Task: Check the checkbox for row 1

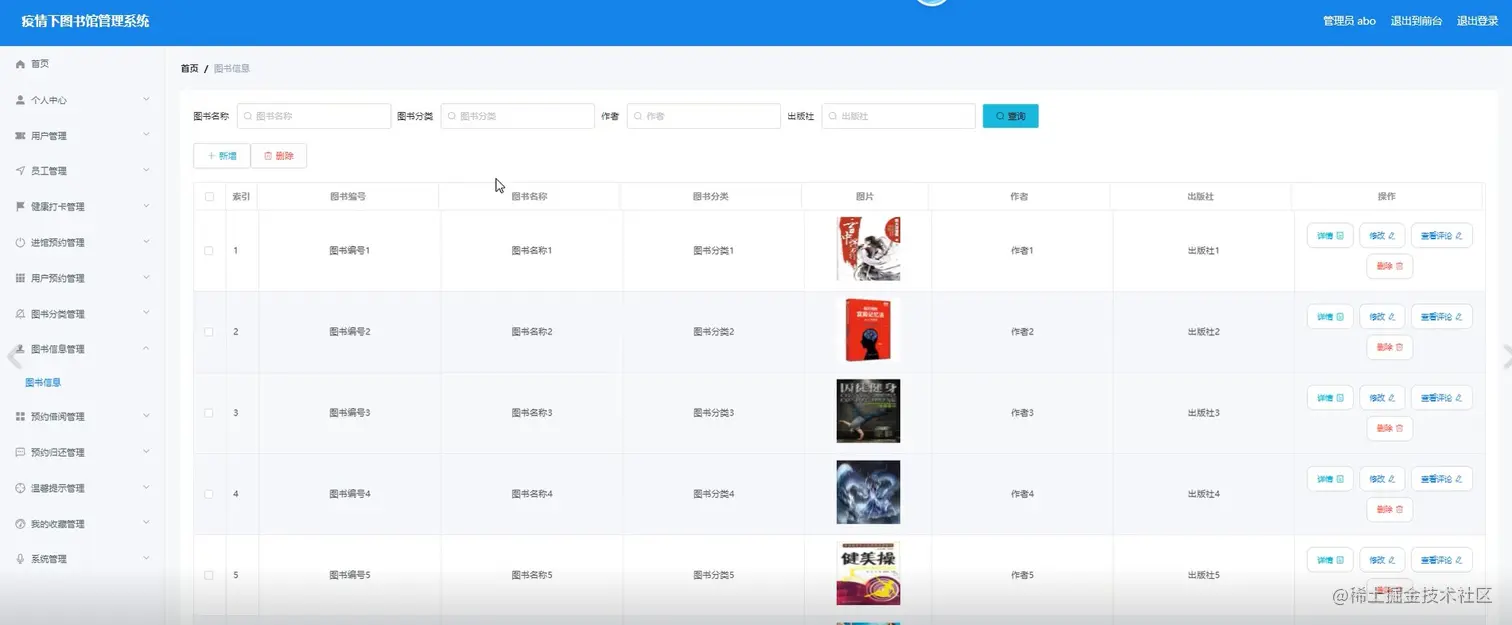Action: [x=209, y=250]
